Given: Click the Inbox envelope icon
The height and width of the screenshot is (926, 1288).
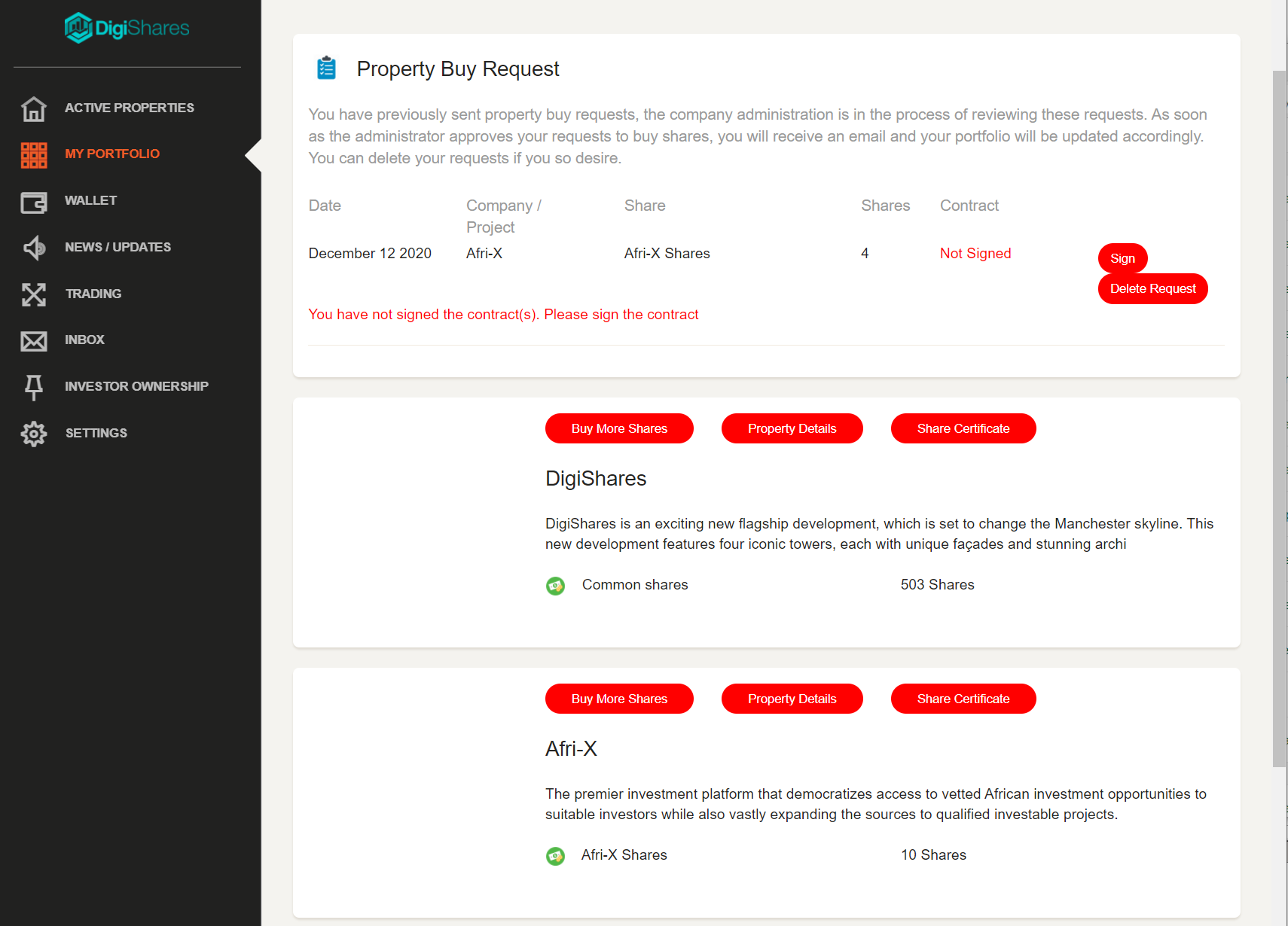Looking at the screenshot, I should [x=34, y=341].
